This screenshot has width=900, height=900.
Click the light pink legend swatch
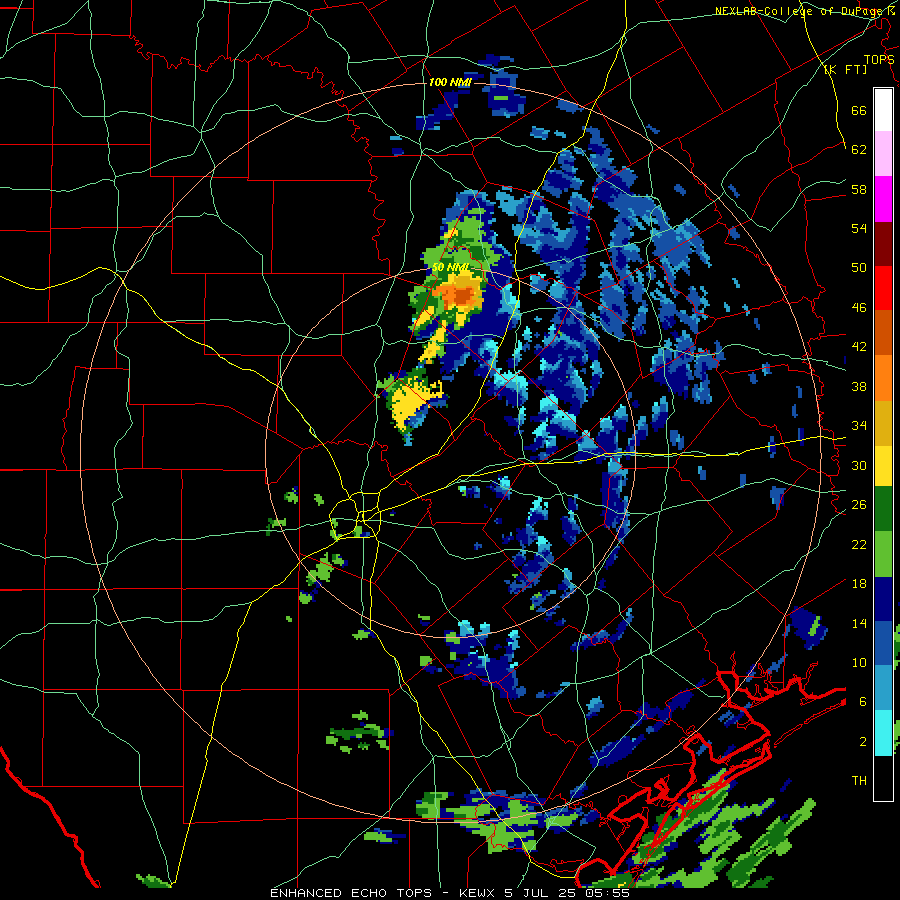(x=883, y=154)
